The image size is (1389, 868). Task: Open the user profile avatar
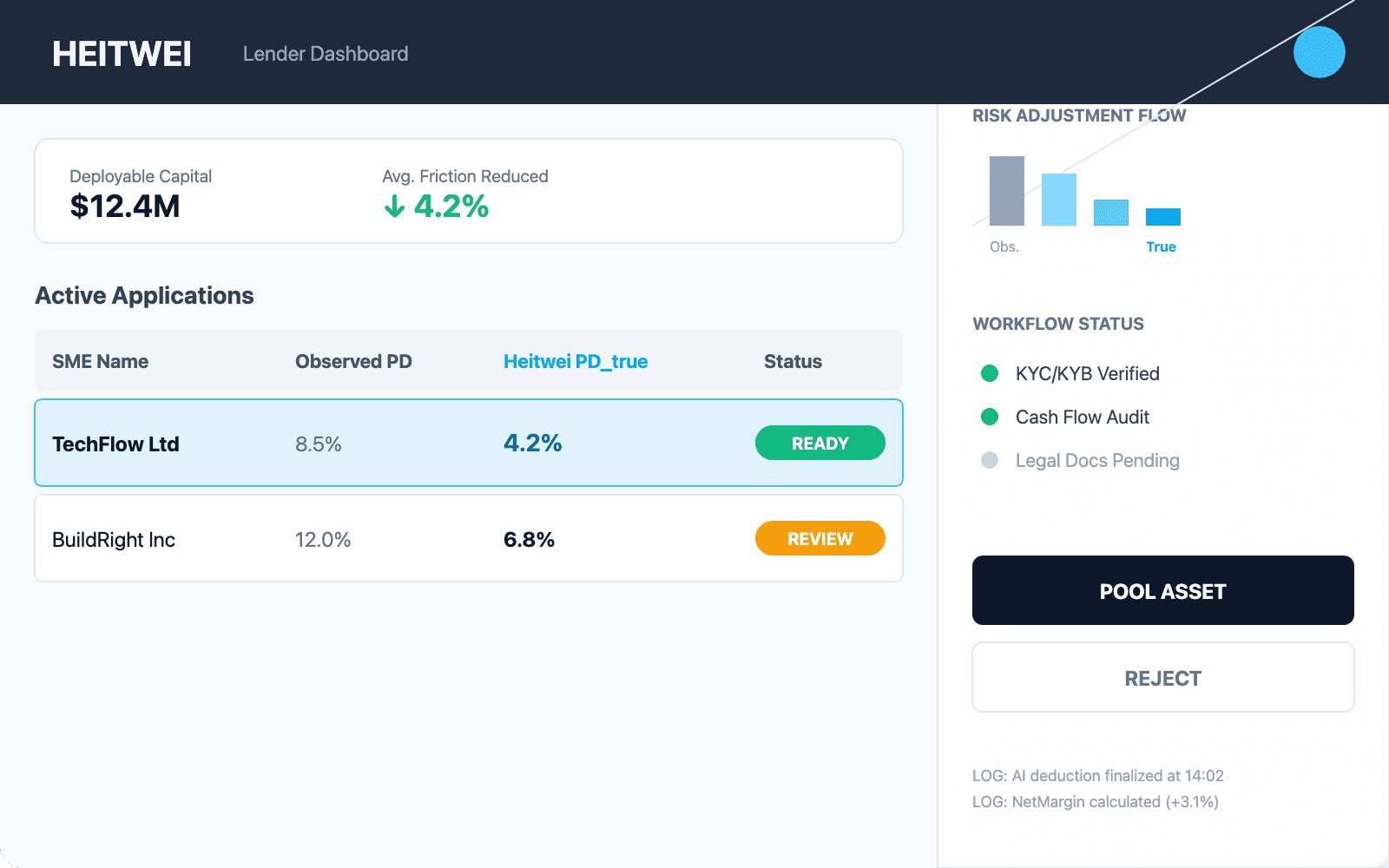1319,52
